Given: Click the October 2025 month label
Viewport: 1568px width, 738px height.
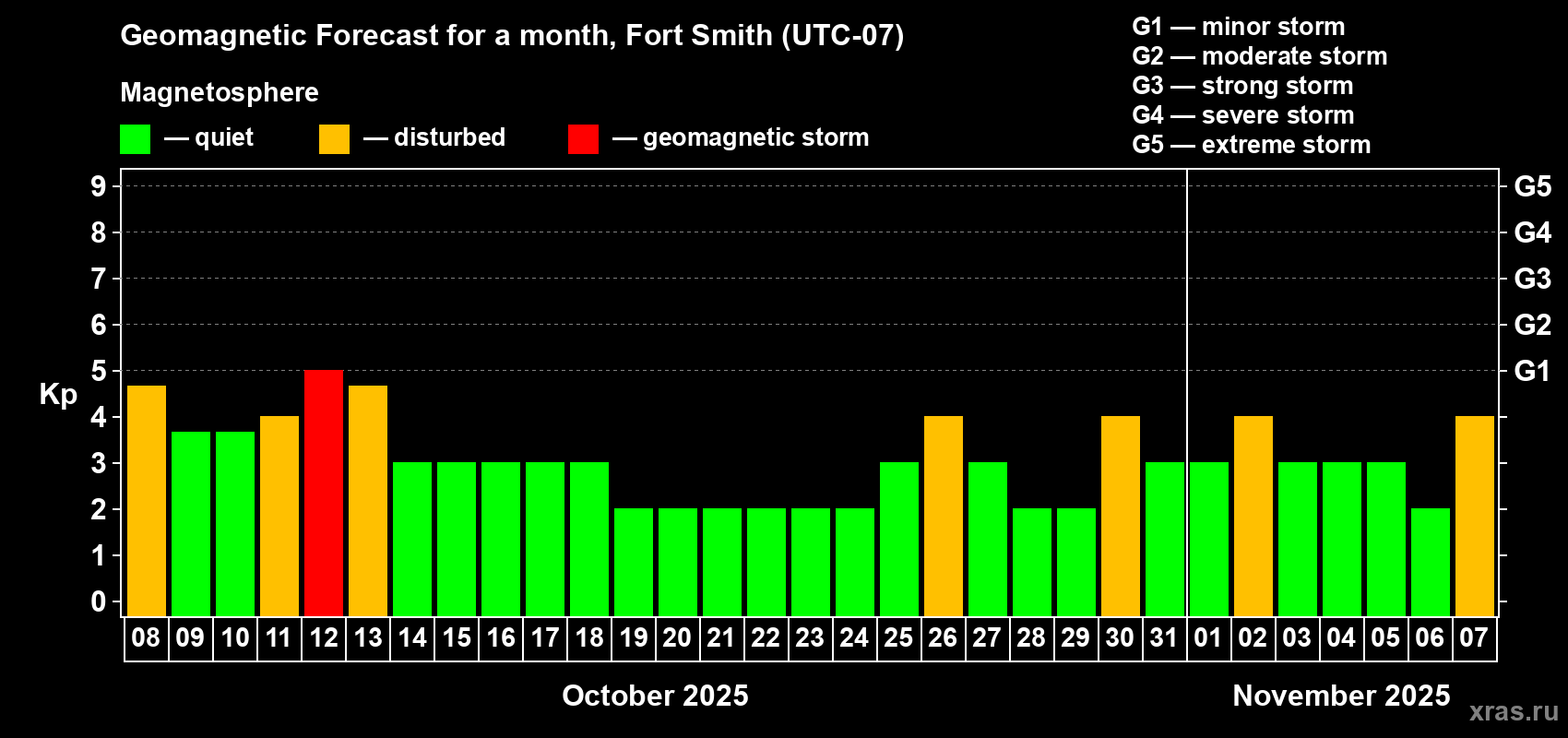Looking at the screenshot, I should click(x=655, y=696).
